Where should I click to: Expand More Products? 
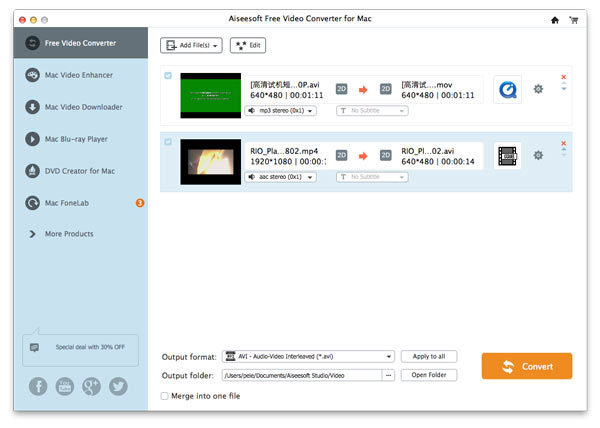click(69, 234)
